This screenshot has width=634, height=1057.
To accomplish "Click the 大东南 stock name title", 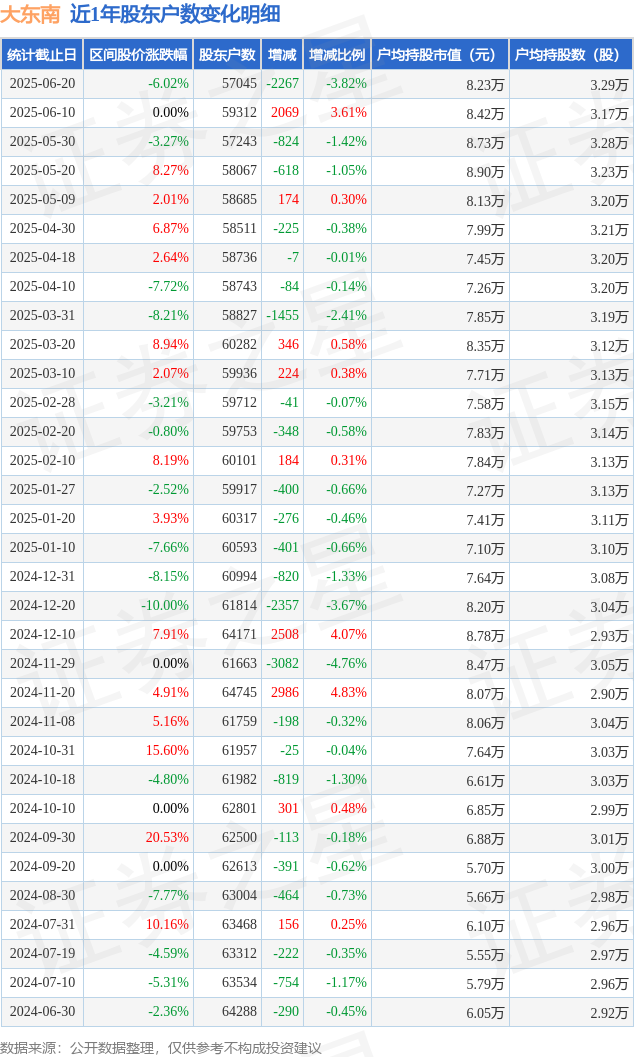I will pos(31,14).
